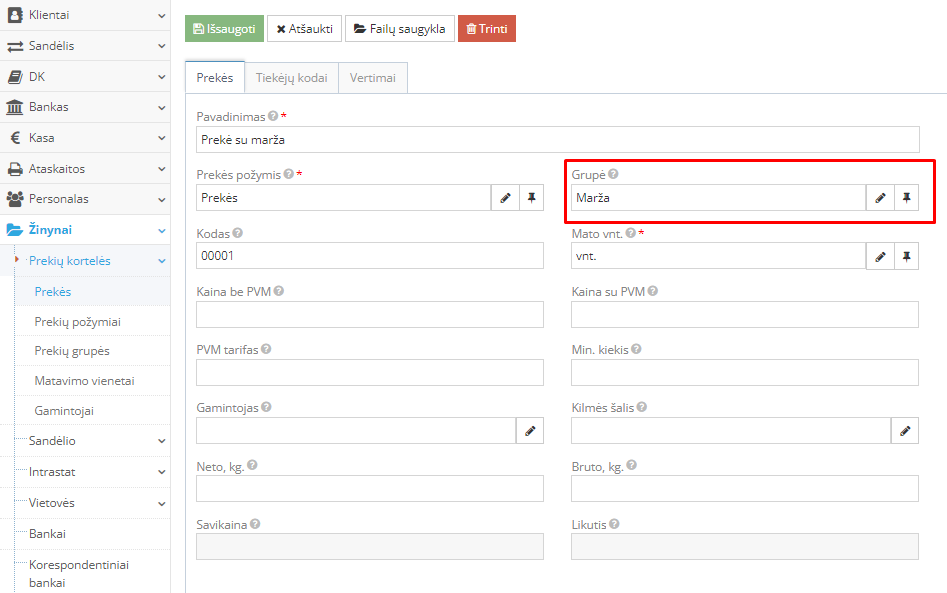
Task: Click the Kilmės šalis edit pencil icon
Action: click(905, 431)
